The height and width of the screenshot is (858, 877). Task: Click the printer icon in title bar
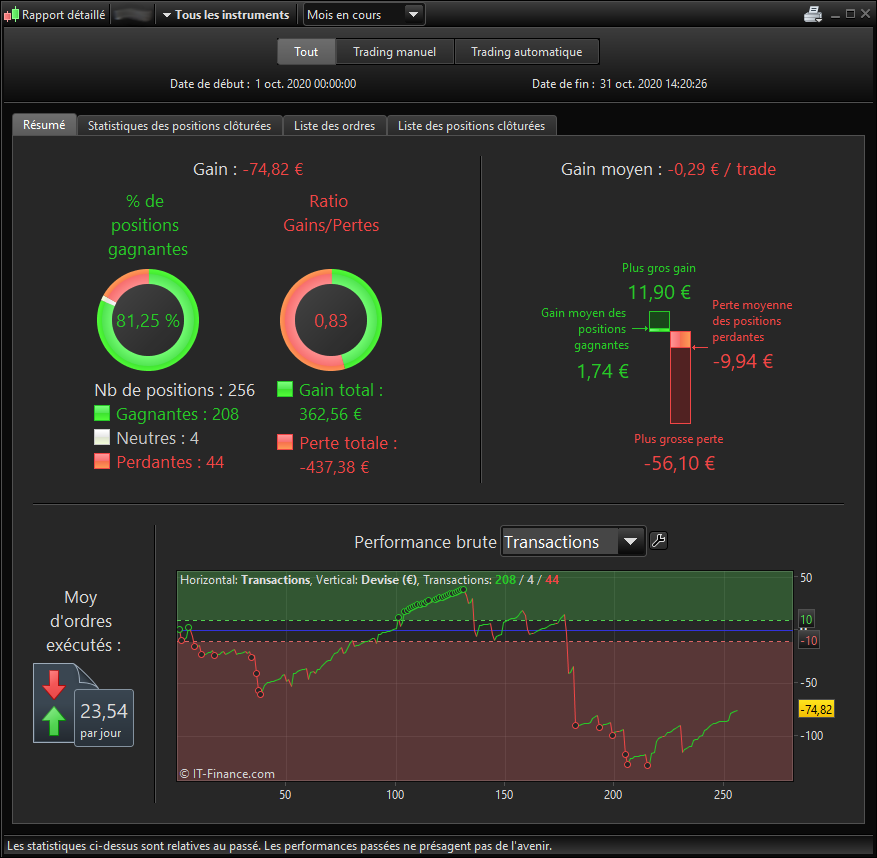click(812, 15)
